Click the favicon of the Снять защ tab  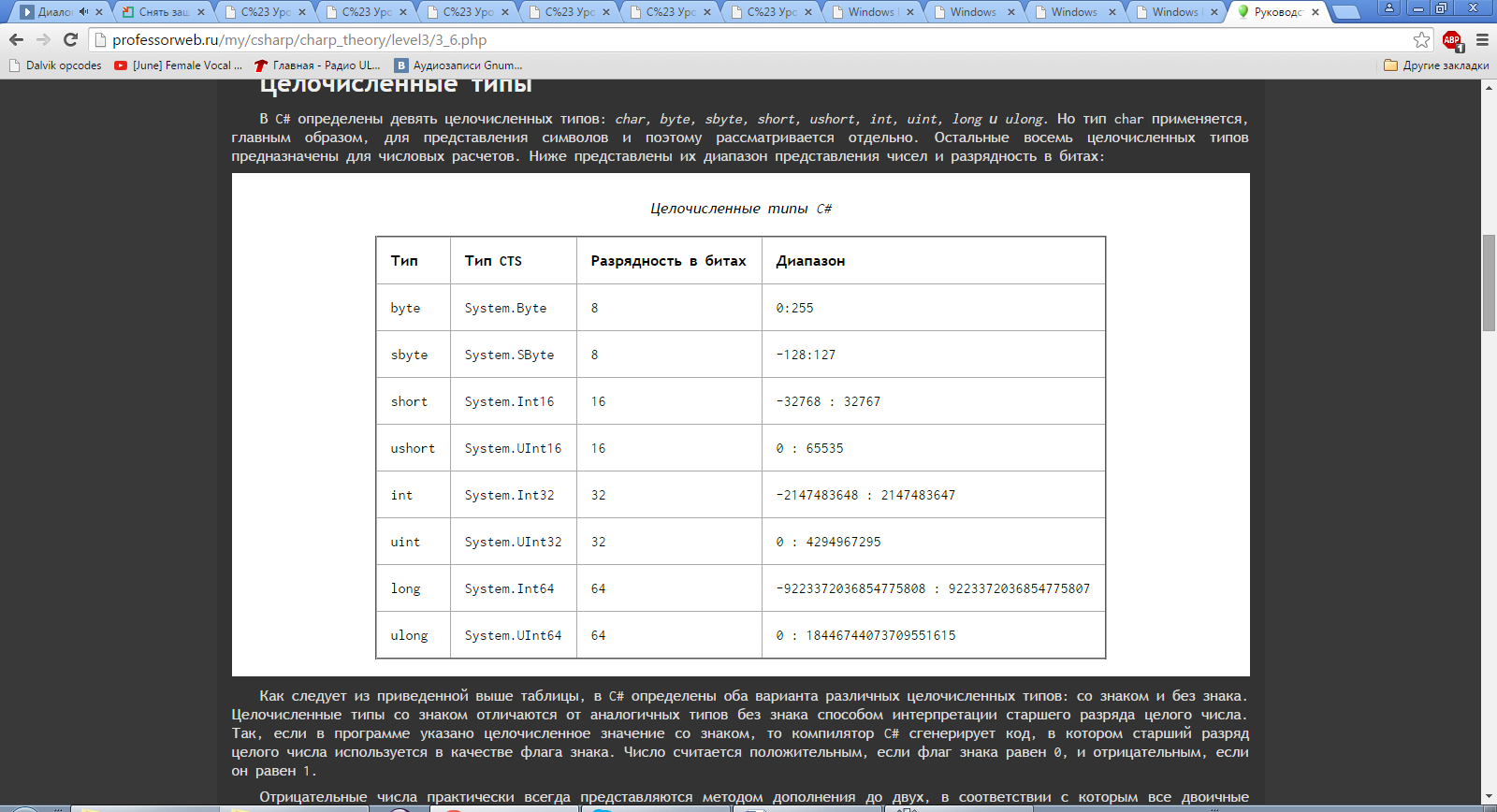point(128,12)
